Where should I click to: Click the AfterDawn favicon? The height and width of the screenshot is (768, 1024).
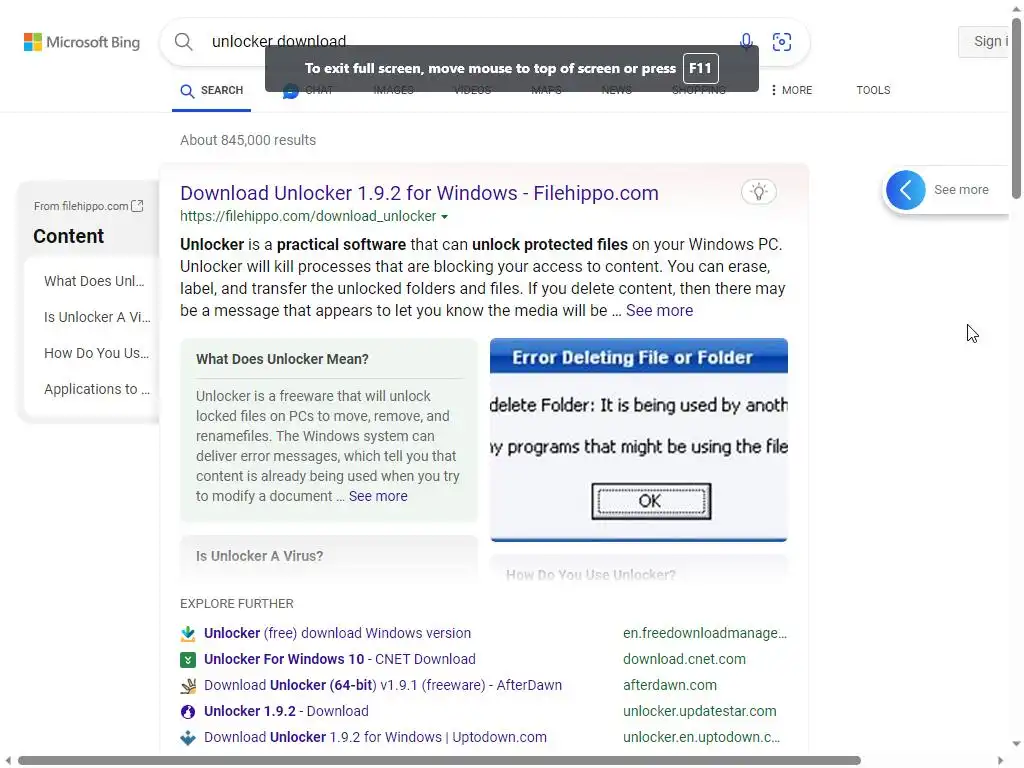188,686
